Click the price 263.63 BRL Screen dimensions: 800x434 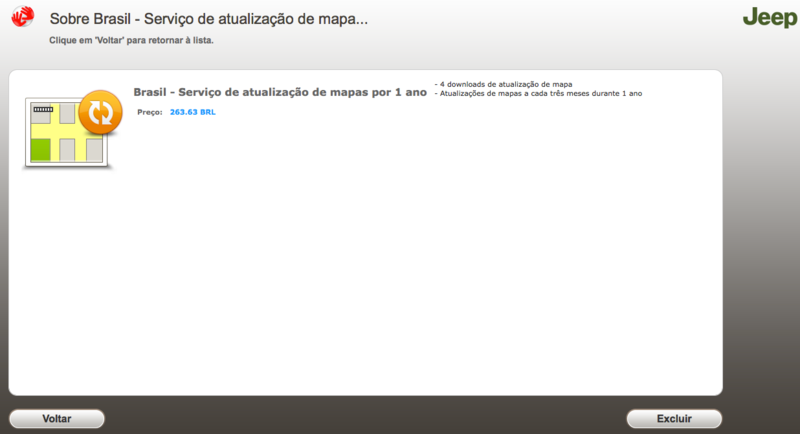tap(192, 112)
